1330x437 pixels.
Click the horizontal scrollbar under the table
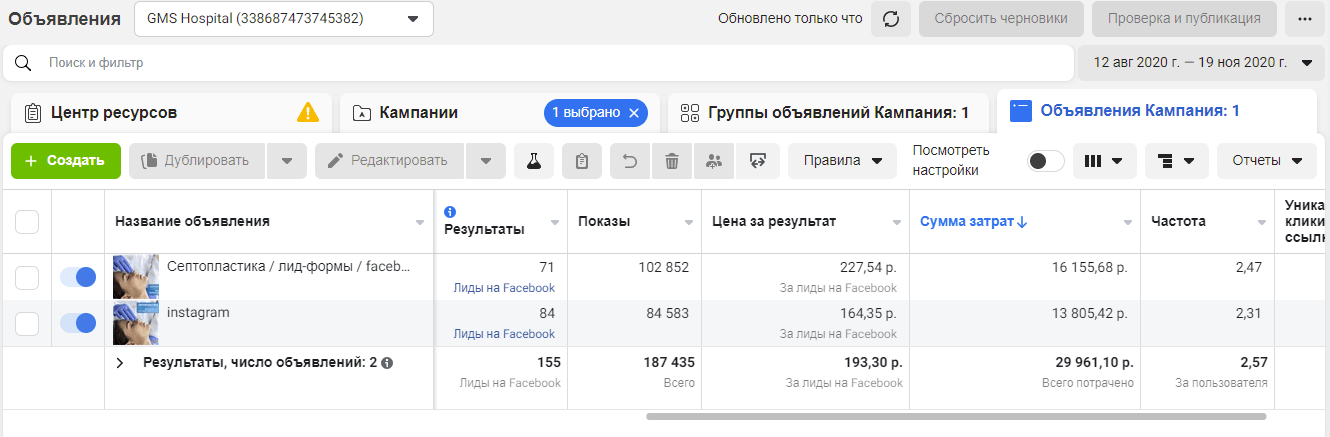(x=955, y=416)
